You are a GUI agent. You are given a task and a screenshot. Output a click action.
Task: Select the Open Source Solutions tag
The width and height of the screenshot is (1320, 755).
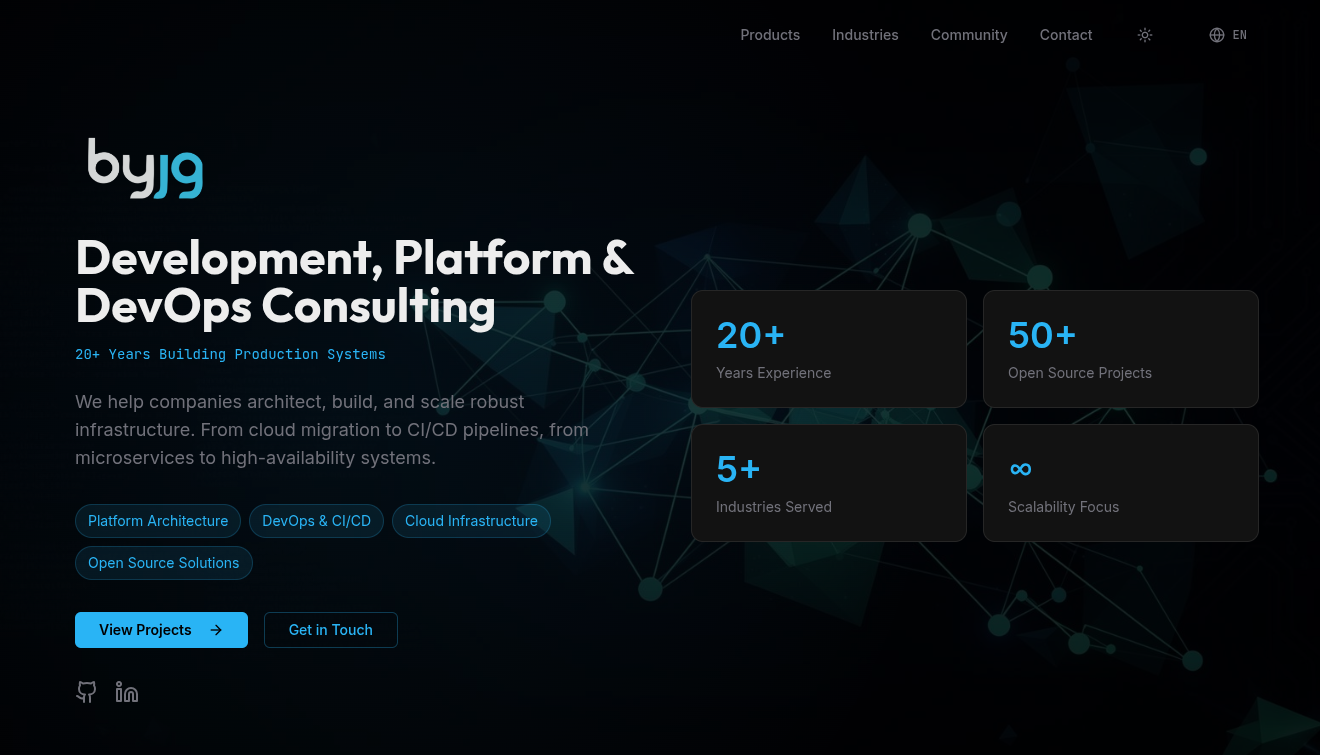164,563
